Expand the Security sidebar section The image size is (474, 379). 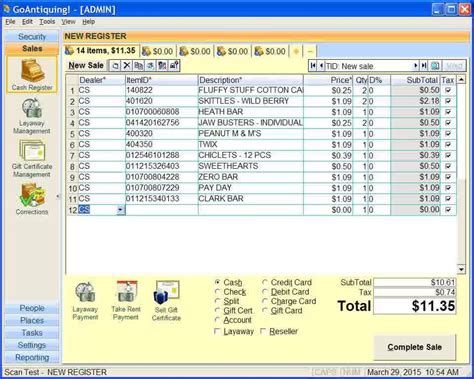32,36
